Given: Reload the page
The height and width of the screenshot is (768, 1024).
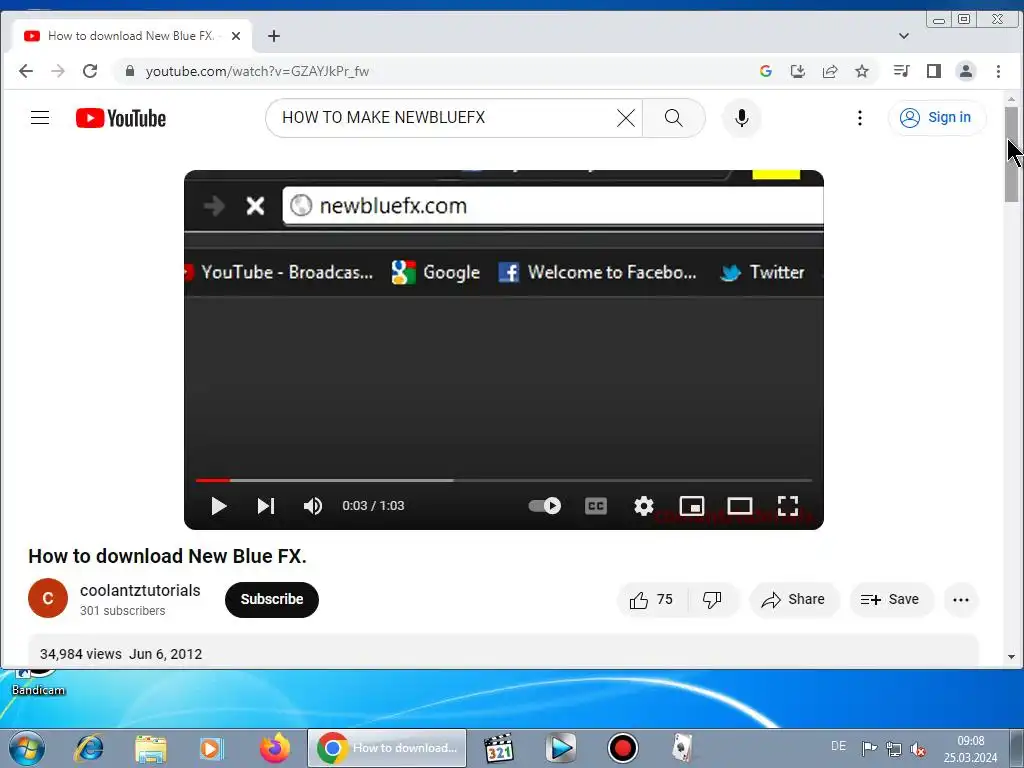Looking at the screenshot, I should (90, 71).
